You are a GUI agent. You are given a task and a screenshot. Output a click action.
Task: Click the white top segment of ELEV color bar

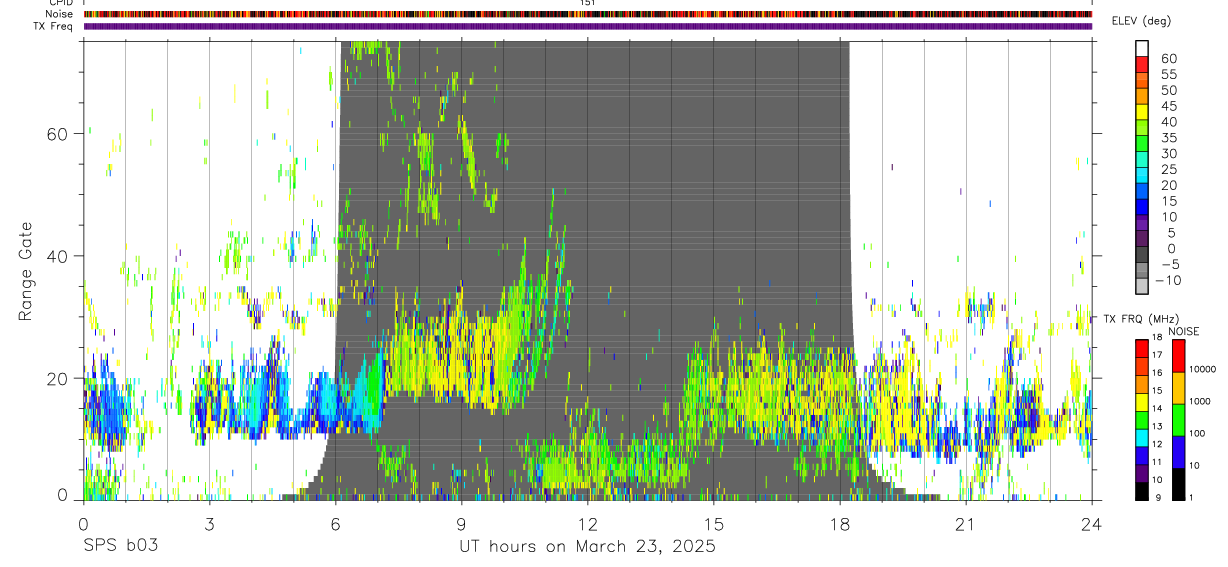[x=1143, y=49]
